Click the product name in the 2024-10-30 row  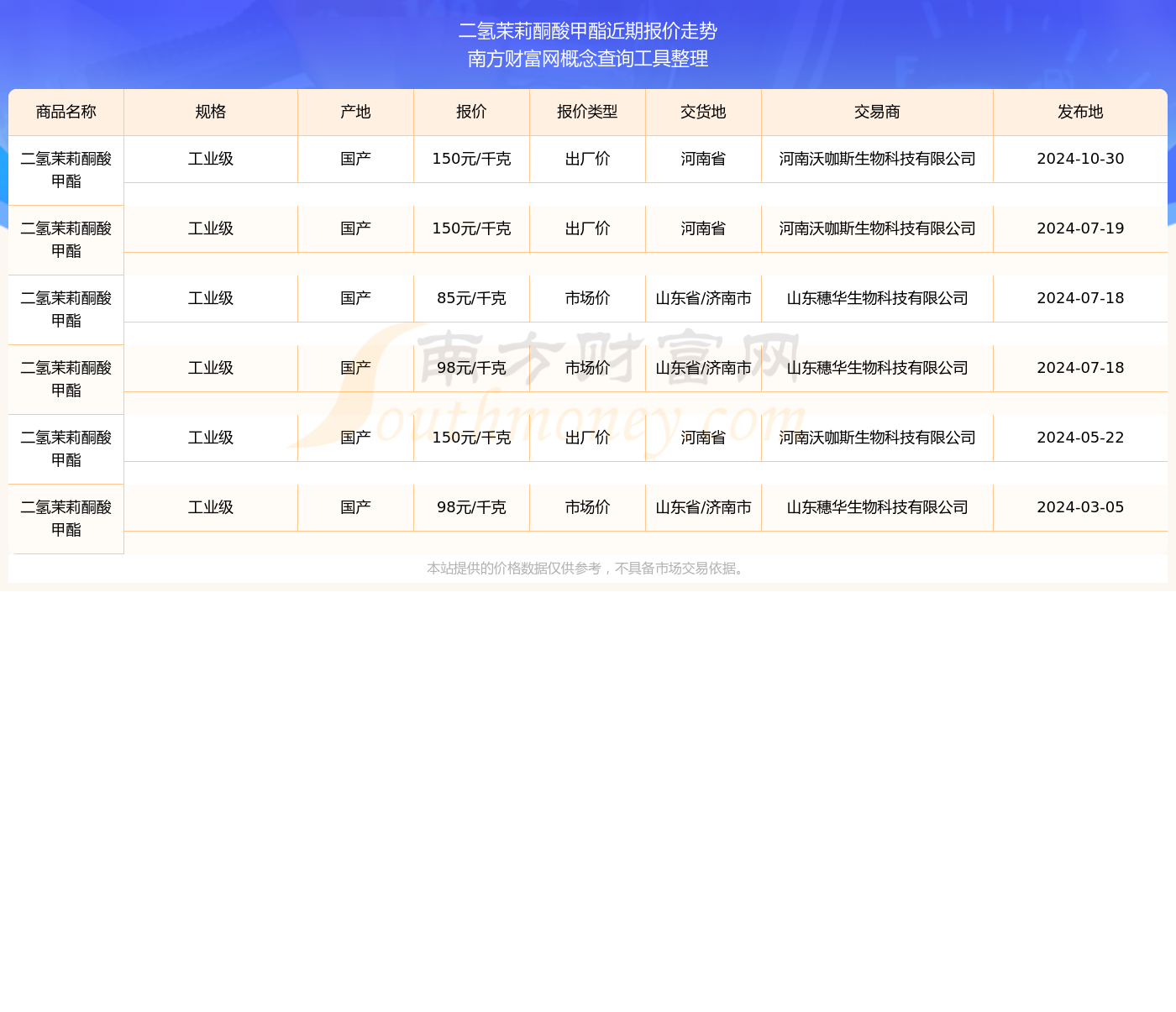(66, 170)
